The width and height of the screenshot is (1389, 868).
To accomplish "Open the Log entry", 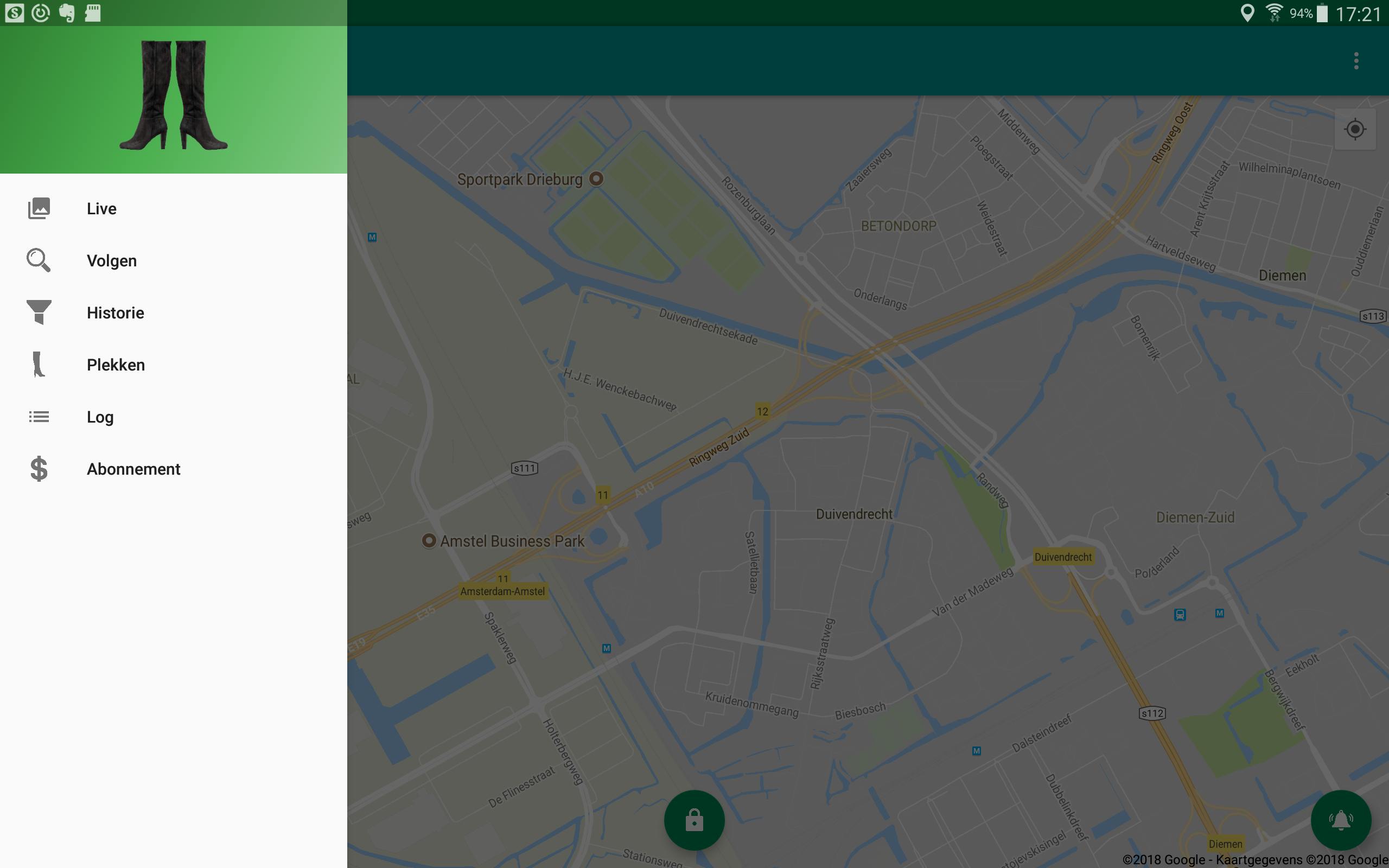I will [100, 417].
